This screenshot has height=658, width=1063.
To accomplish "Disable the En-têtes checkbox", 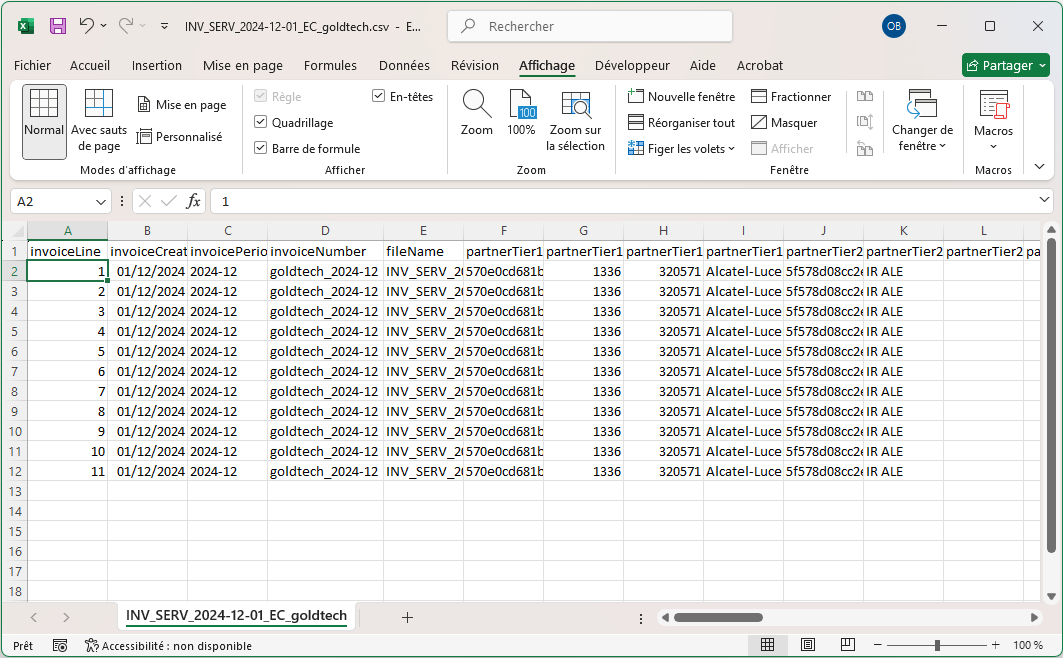I will [379, 97].
